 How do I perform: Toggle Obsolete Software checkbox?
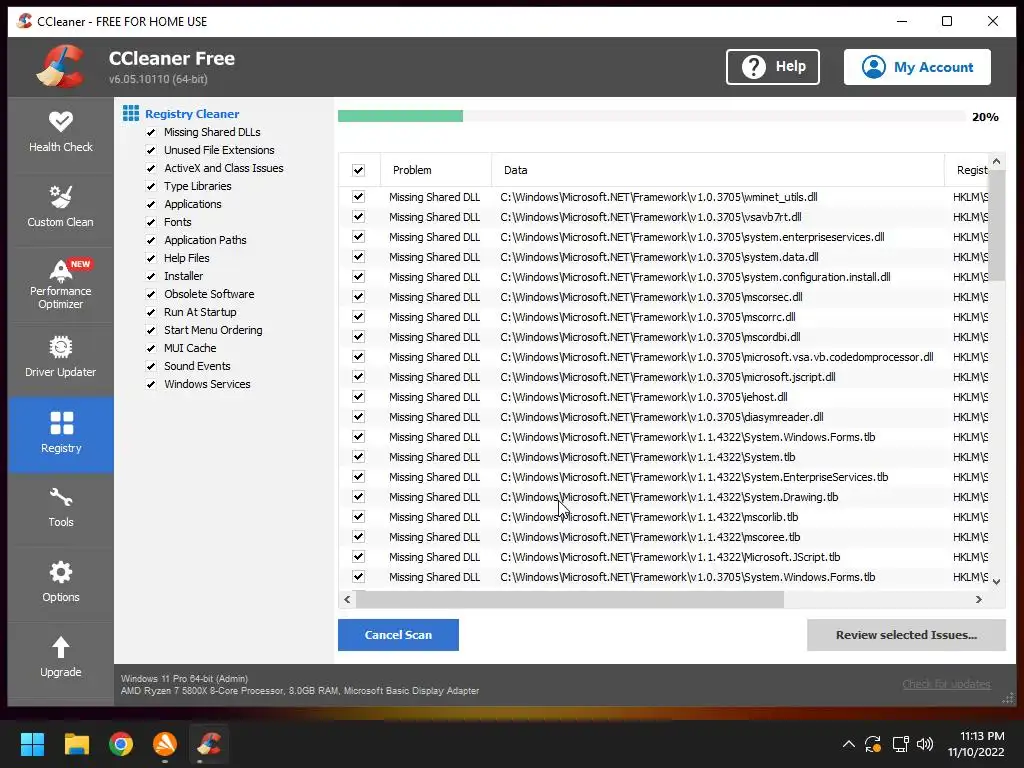pos(151,294)
